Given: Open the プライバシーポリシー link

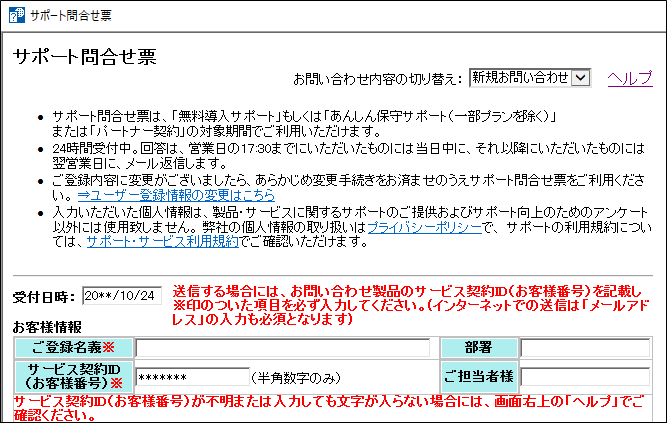Looking at the screenshot, I should coord(424,227).
